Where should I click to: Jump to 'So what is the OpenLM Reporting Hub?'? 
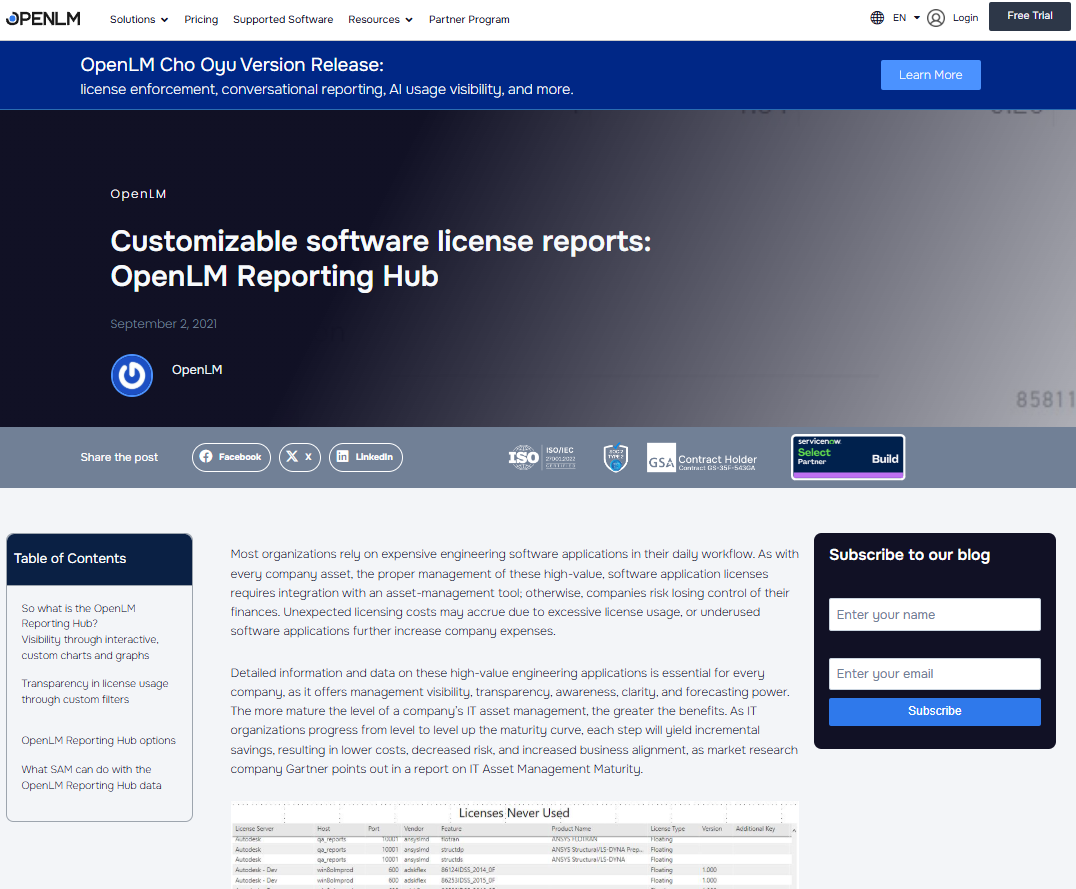78,616
